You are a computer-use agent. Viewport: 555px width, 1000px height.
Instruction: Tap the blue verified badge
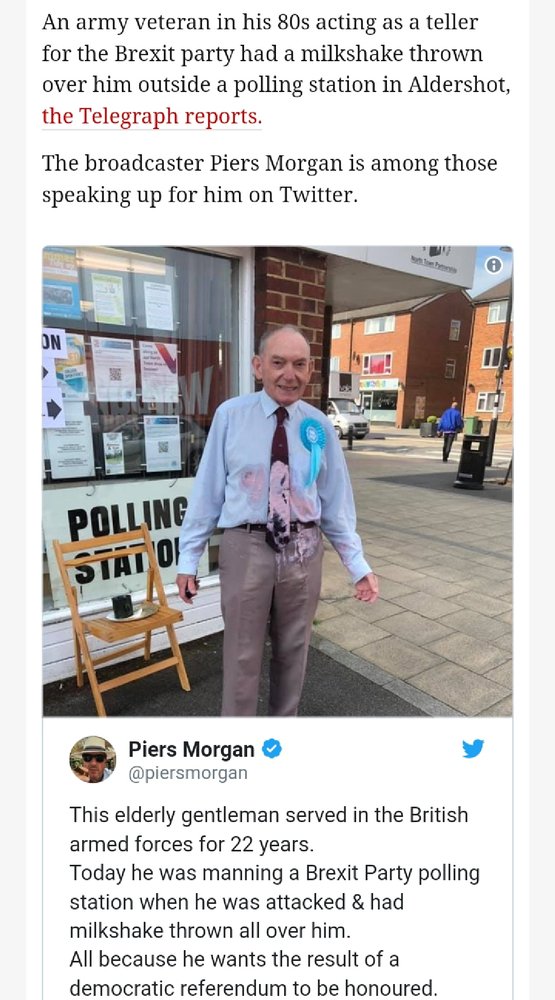[x=272, y=749]
